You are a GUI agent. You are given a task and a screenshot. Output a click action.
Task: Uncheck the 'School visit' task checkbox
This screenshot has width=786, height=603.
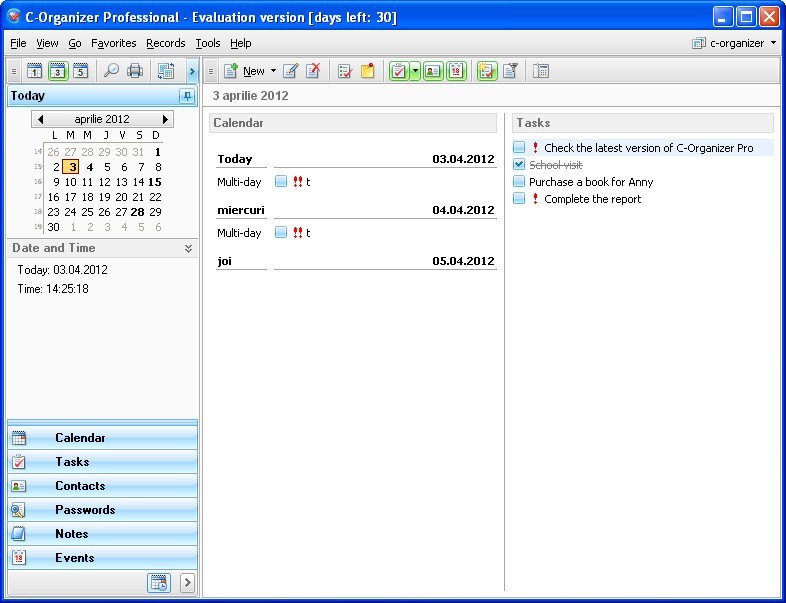tap(519, 165)
